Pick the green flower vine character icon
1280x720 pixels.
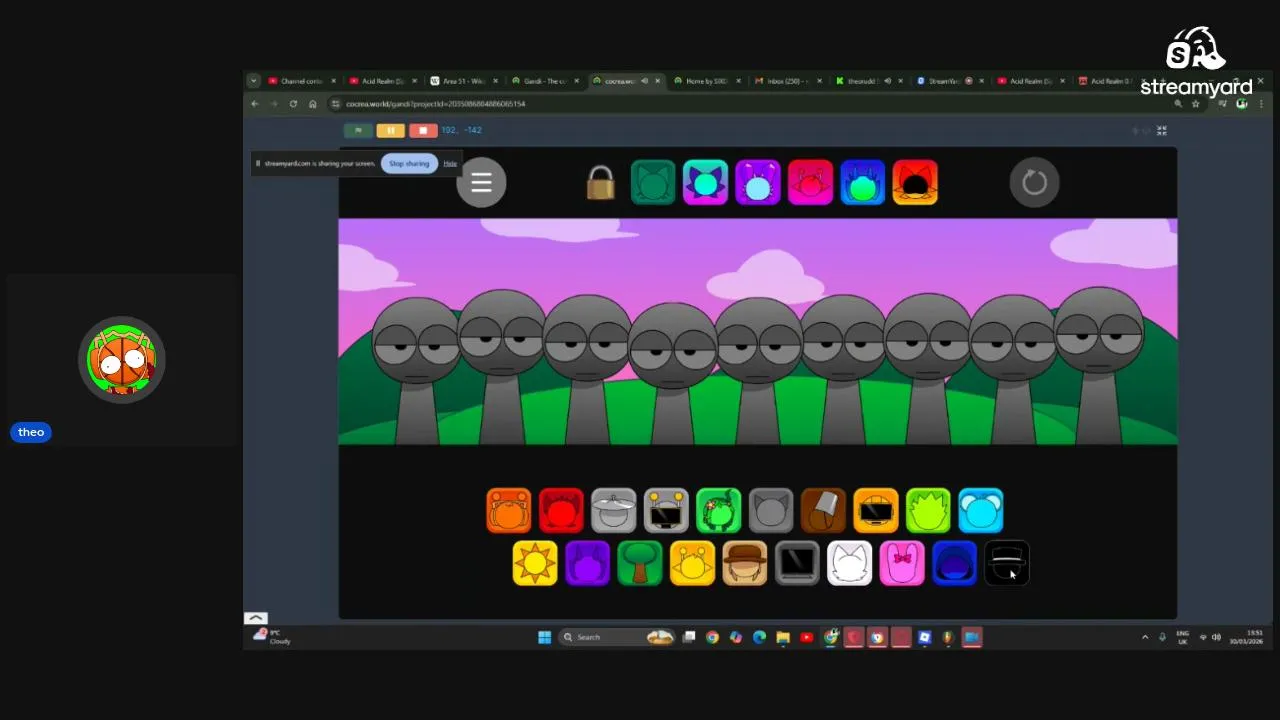coord(718,510)
